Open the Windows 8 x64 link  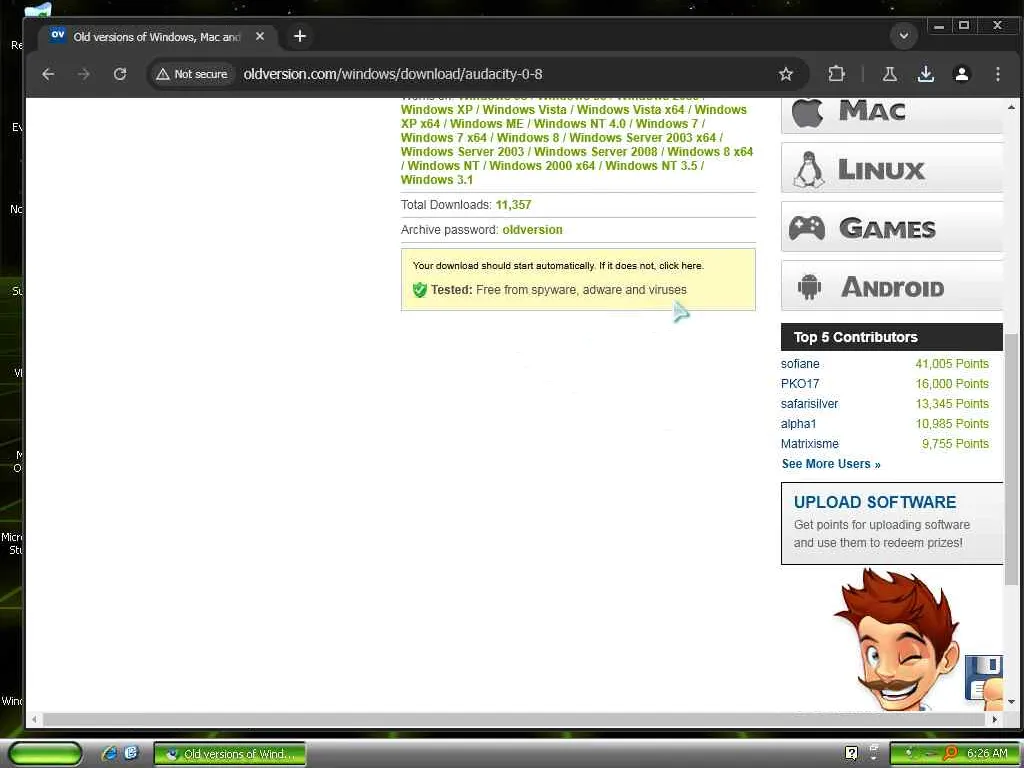710,152
